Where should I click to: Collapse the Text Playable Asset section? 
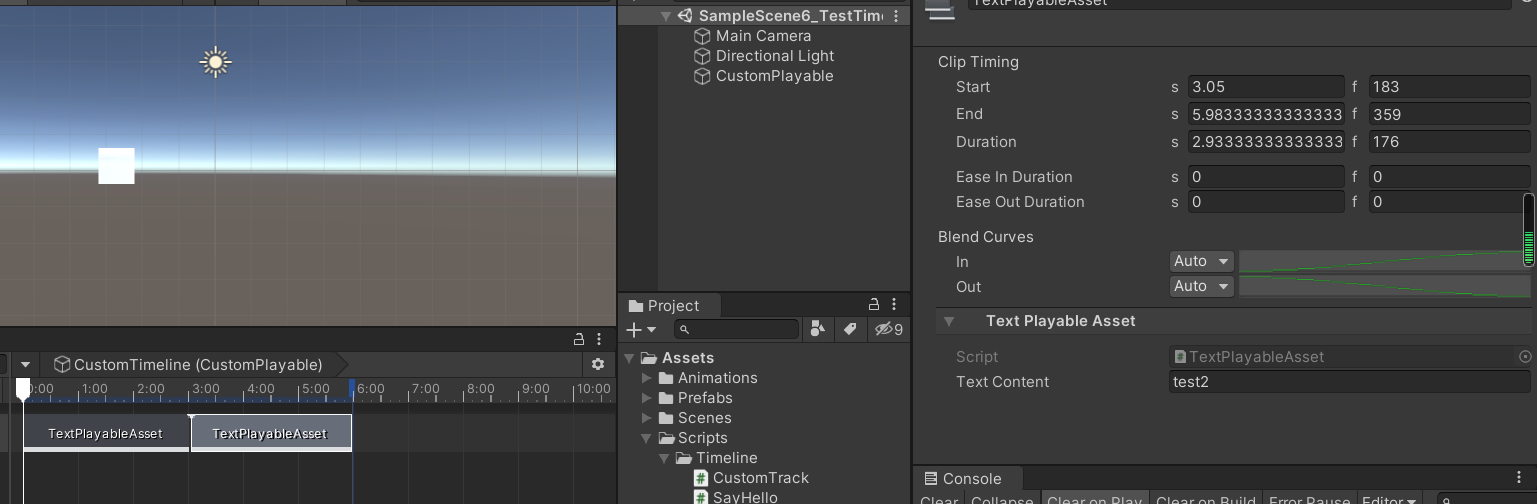(x=949, y=321)
